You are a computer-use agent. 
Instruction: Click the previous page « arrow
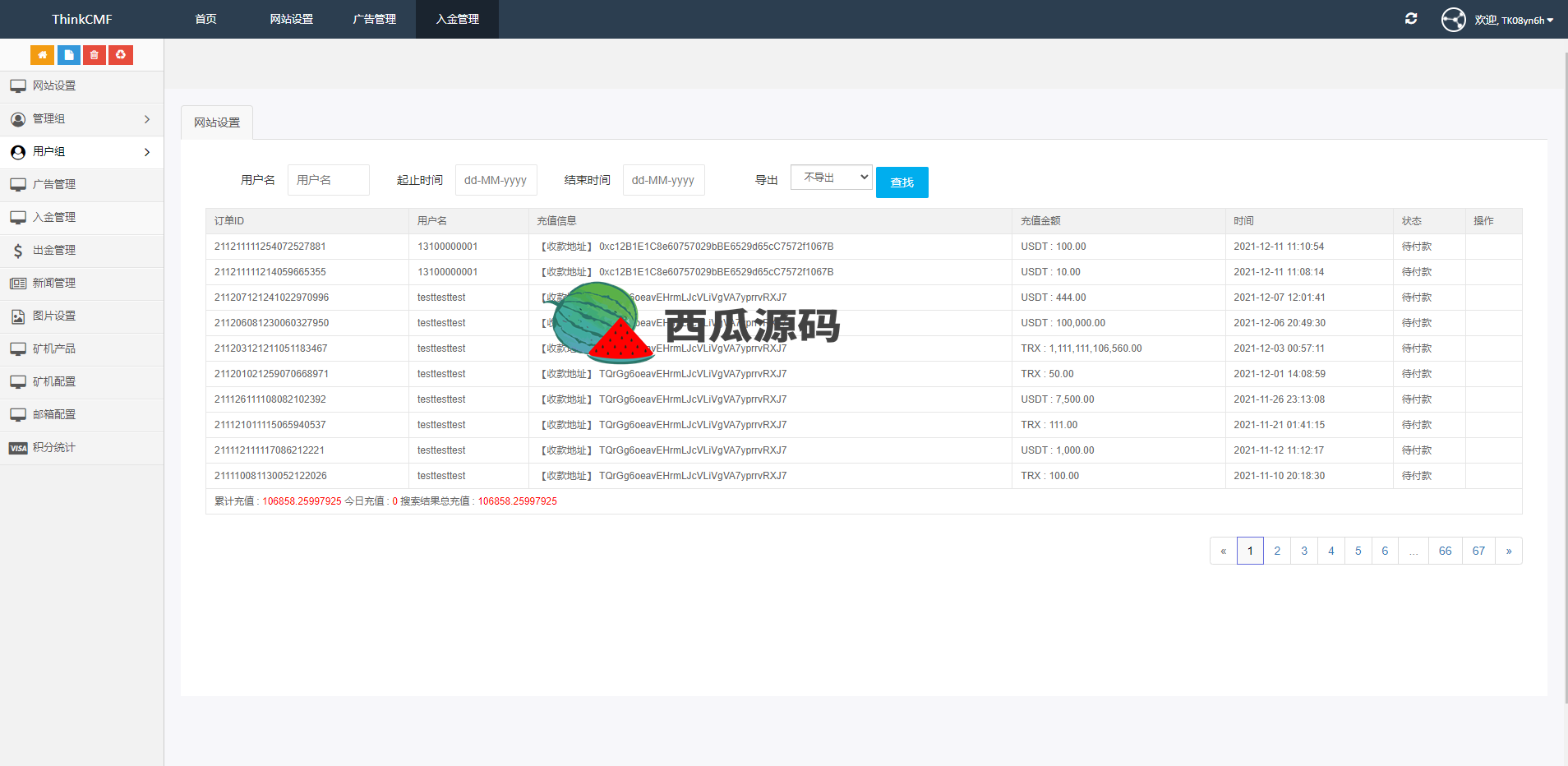coord(1223,551)
